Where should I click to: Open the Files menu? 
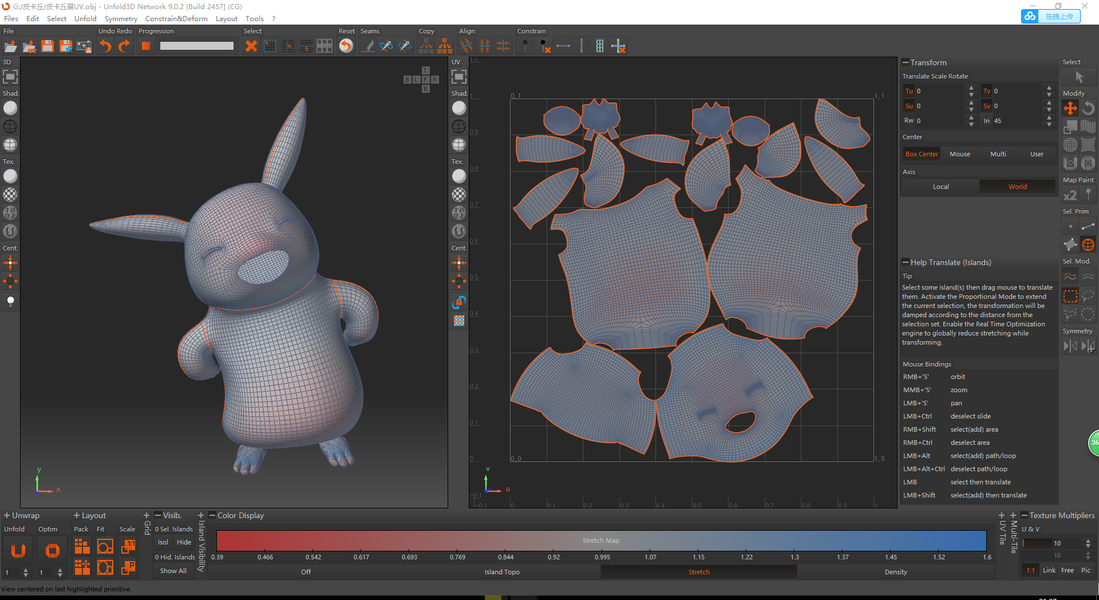pos(11,19)
